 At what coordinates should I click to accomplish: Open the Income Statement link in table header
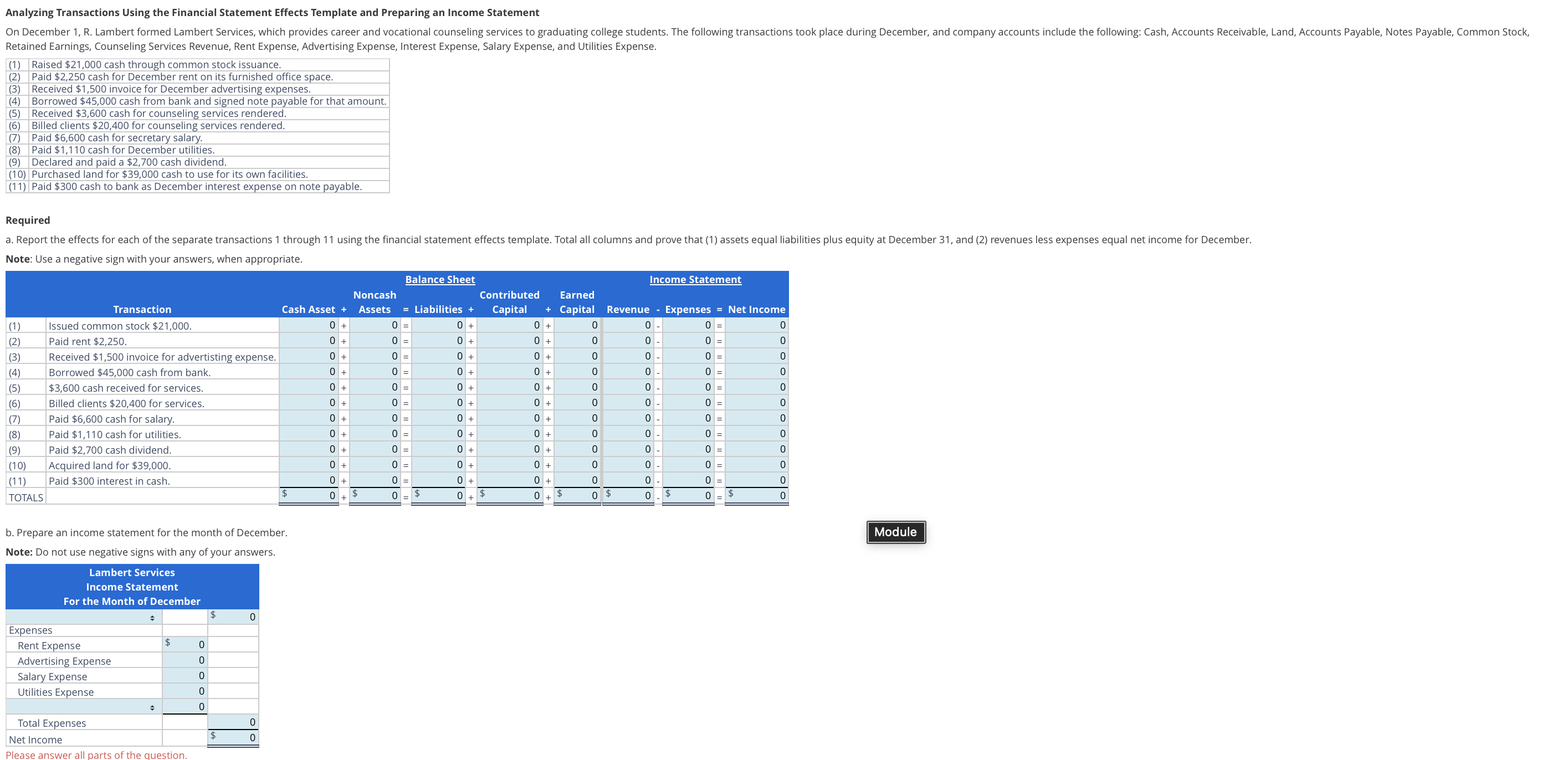(x=696, y=279)
